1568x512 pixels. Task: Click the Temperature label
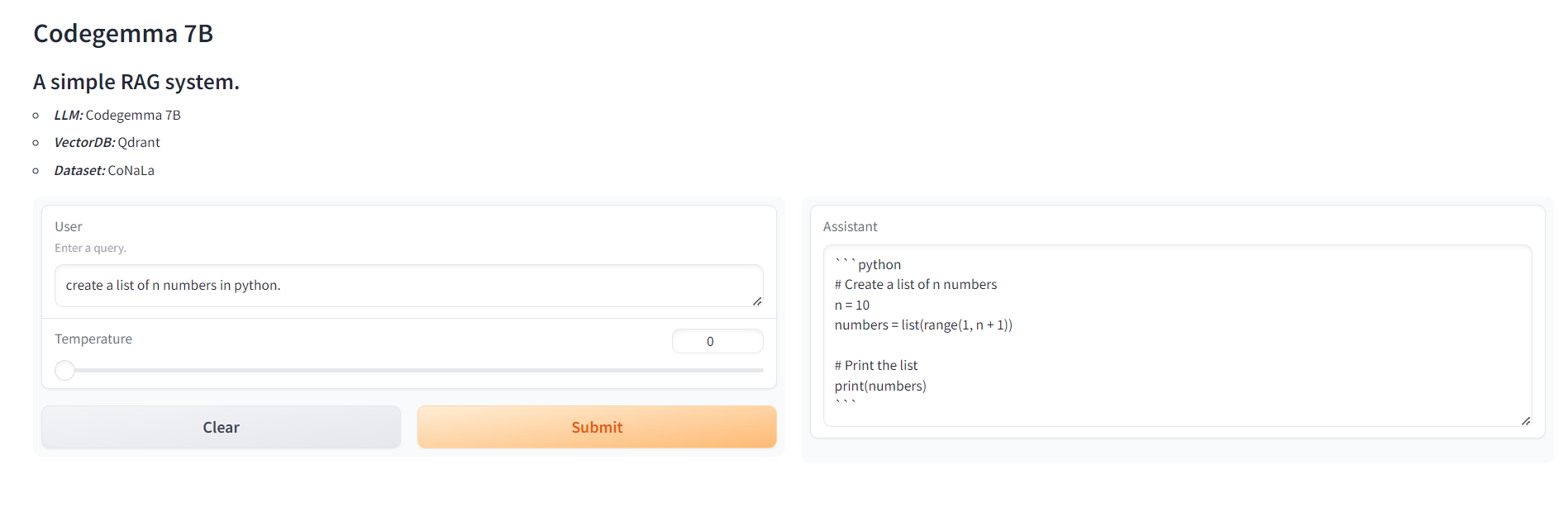[93, 339]
